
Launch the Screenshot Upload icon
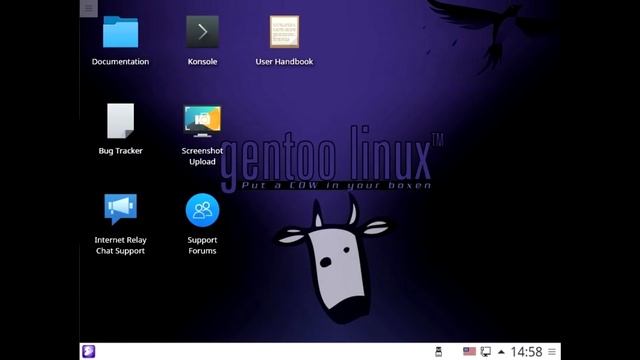(x=202, y=121)
